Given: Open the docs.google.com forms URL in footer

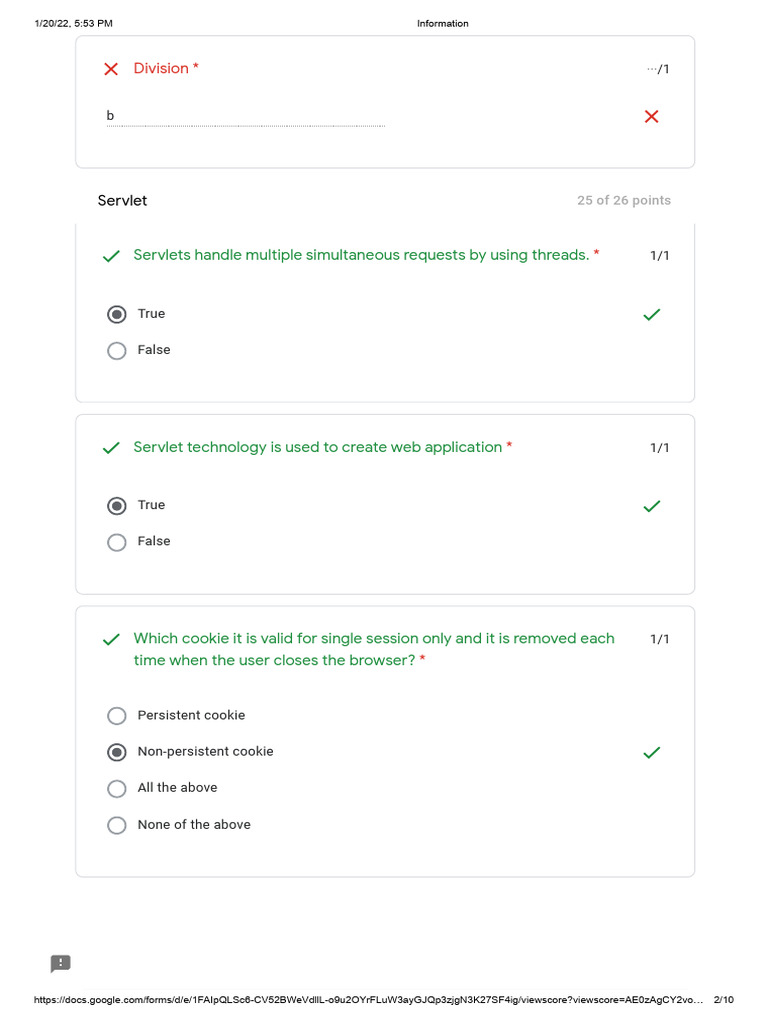Looking at the screenshot, I should click(x=368, y=999).
